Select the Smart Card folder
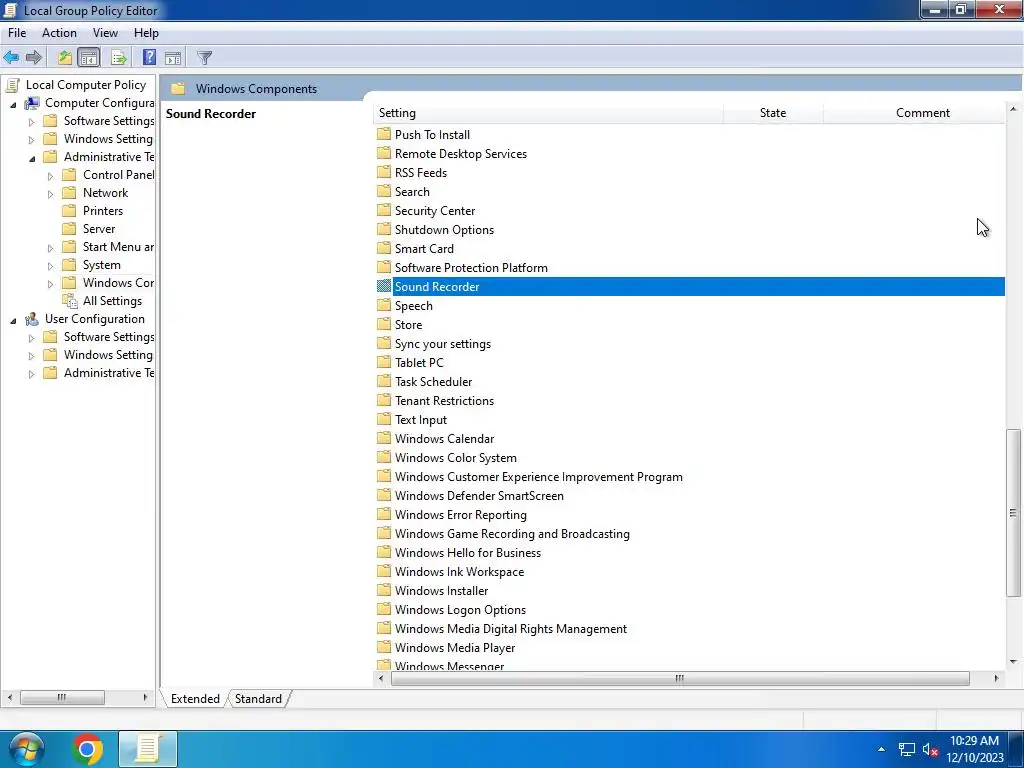 click(424, 249)
